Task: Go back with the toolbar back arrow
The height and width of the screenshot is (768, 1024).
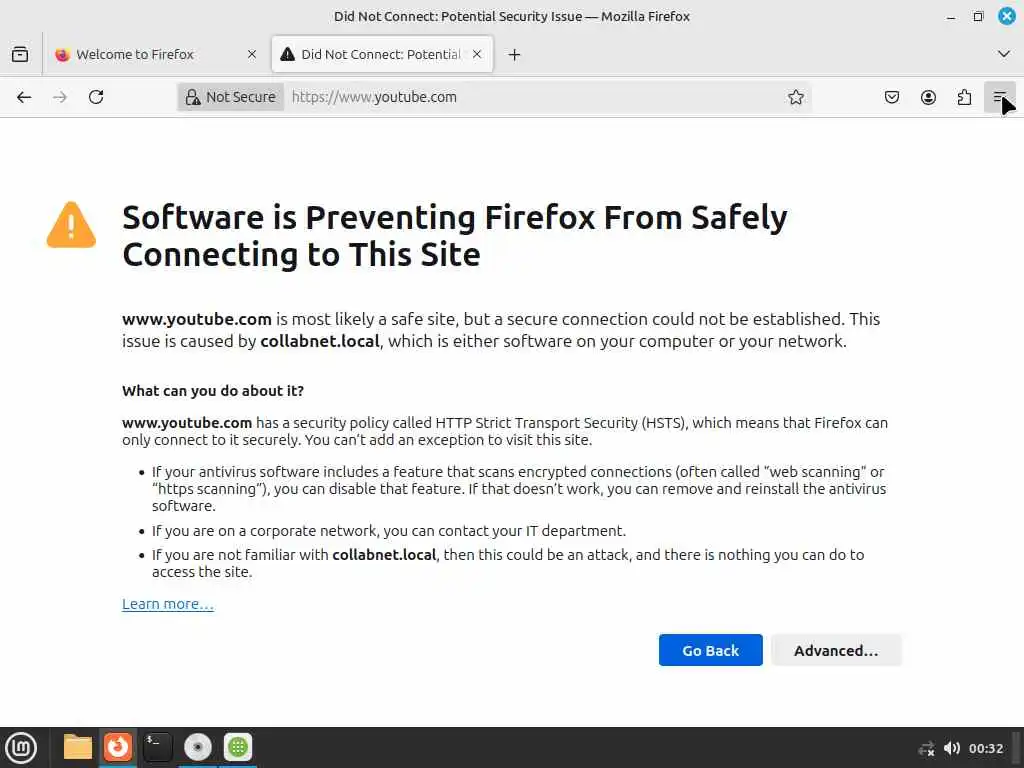Action: (x=24, y=97)
